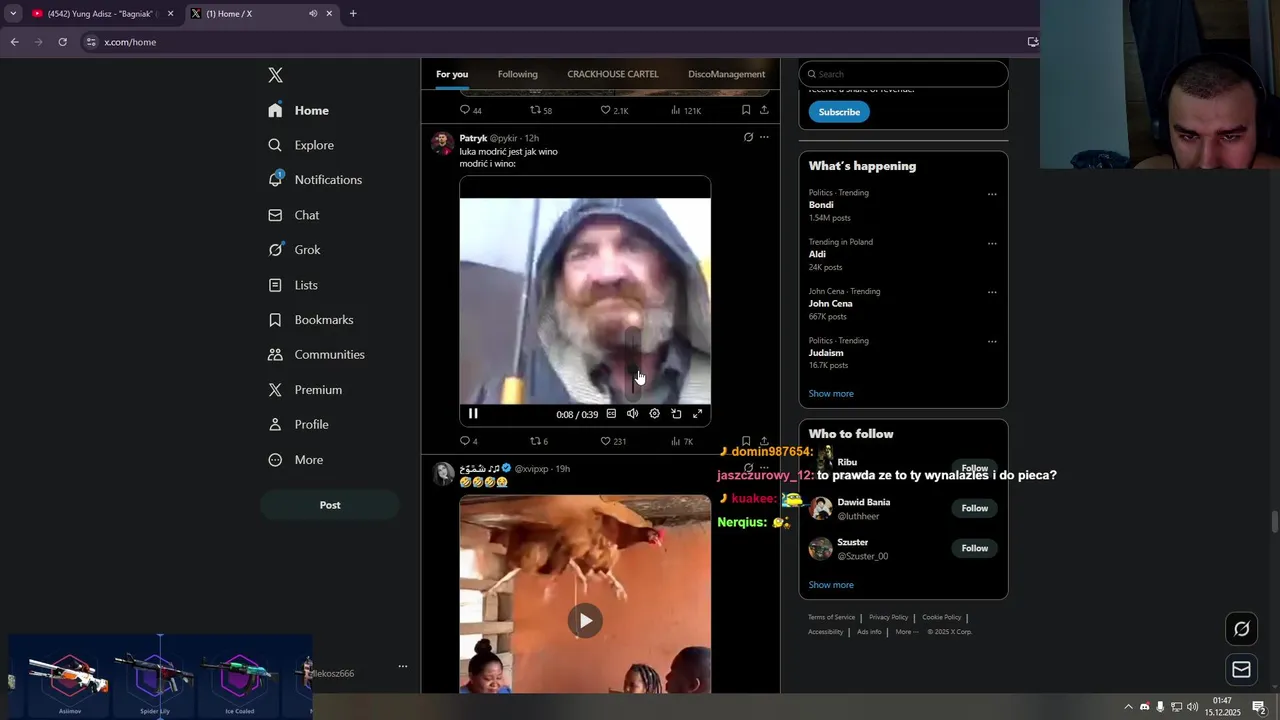
Task: Open Profile in sidebar
Action: (298, 425)
